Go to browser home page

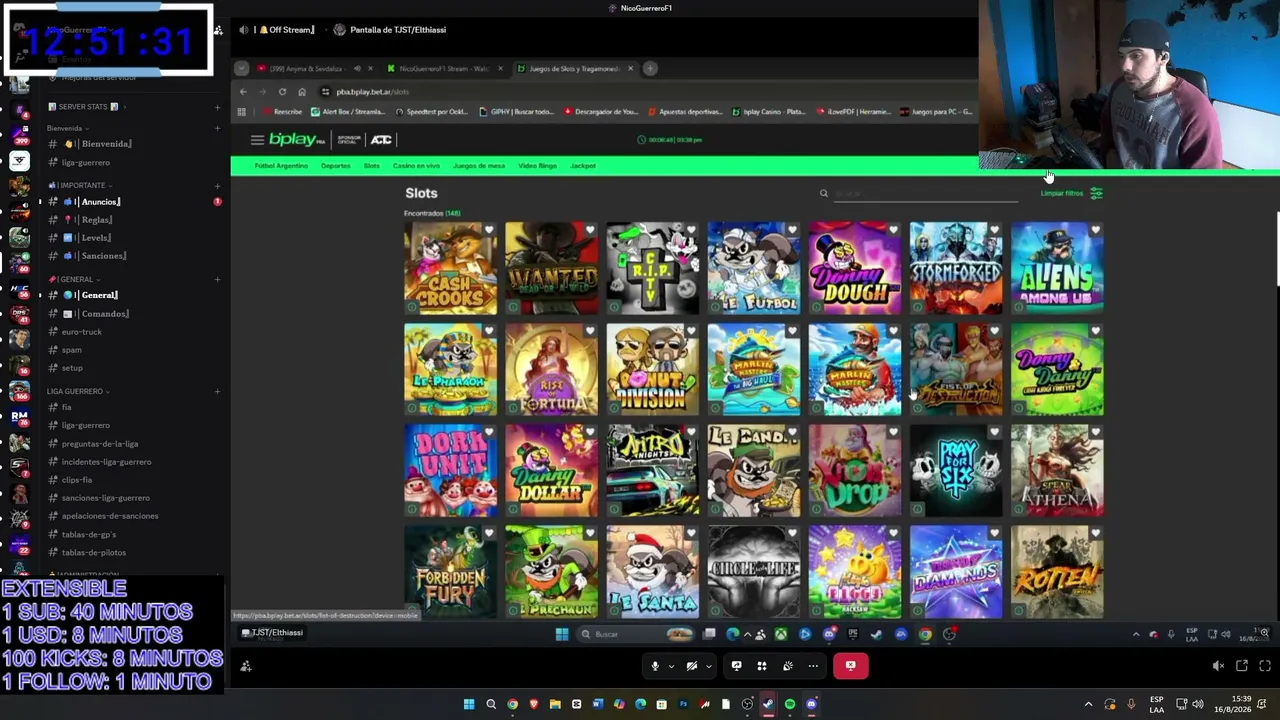pos(302,92)
